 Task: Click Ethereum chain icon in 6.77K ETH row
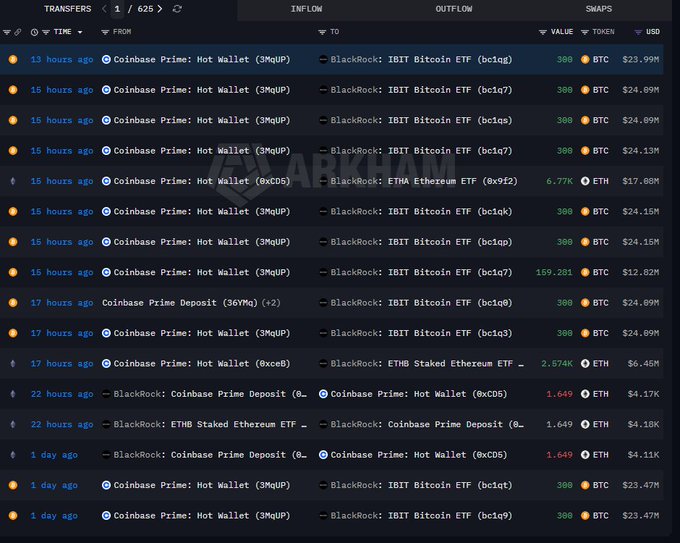click(x=13, y=181)
